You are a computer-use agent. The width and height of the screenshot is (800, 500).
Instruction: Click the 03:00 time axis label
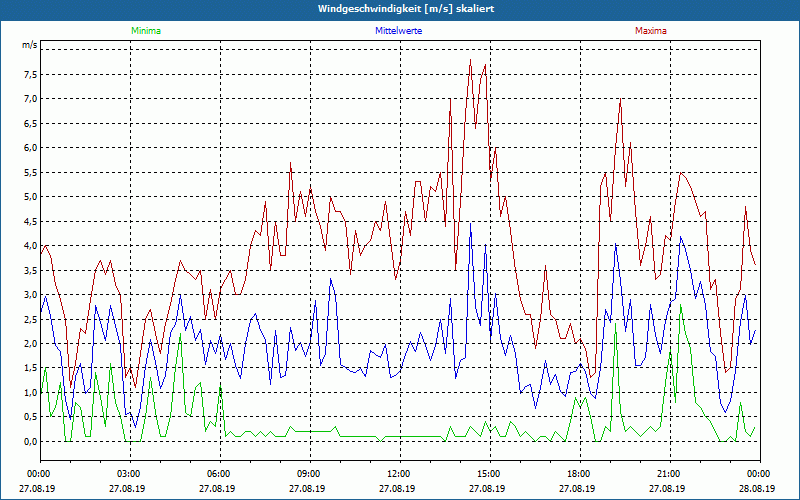coord(131,474)
